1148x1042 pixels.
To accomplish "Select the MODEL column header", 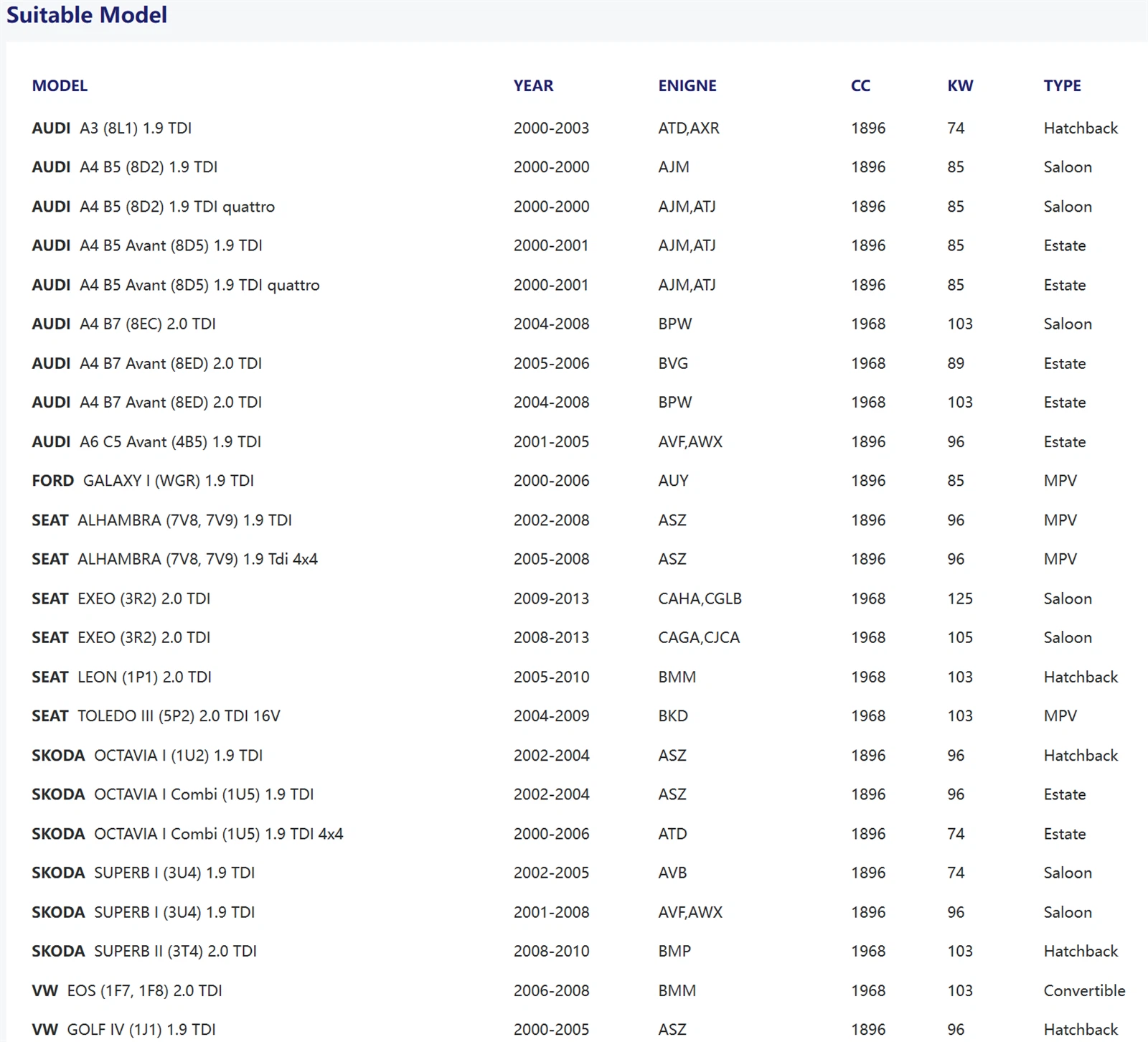I will pos(60,86).
